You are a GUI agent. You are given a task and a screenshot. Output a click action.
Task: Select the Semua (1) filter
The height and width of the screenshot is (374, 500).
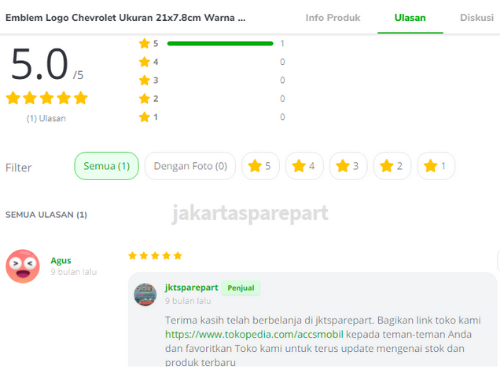pos(106,166)
